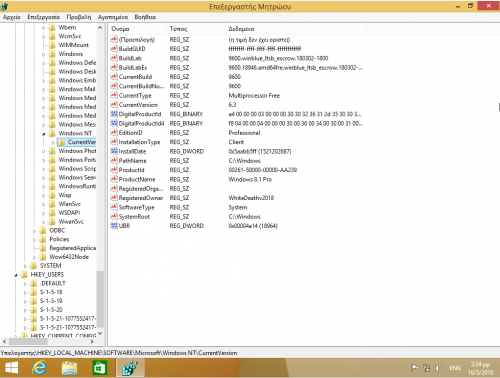Click the Windows Start button
500x378 pixels.
click(x=11, y=368)
